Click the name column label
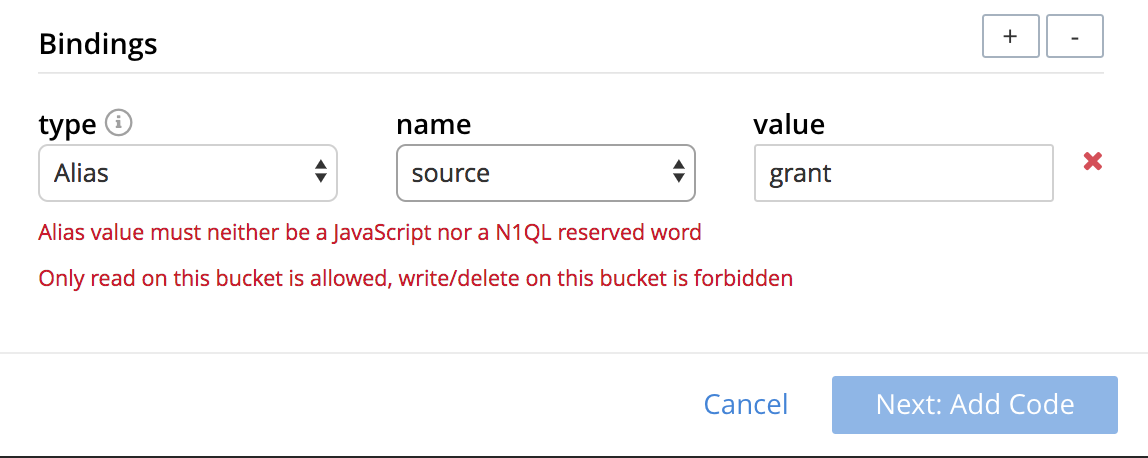The image size is (1148, 458). [x=433, y=124]
